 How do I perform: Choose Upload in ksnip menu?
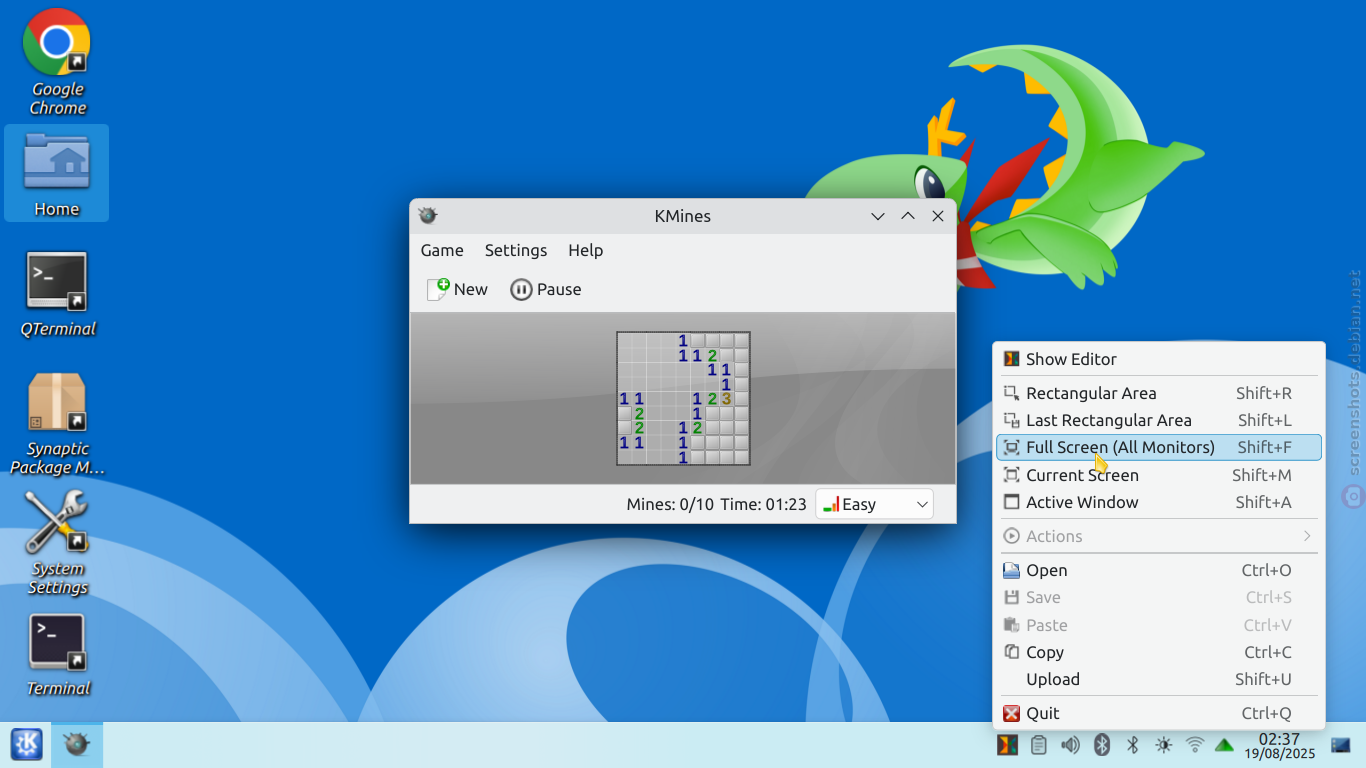pyautogui.click(x=1159, y=679)
